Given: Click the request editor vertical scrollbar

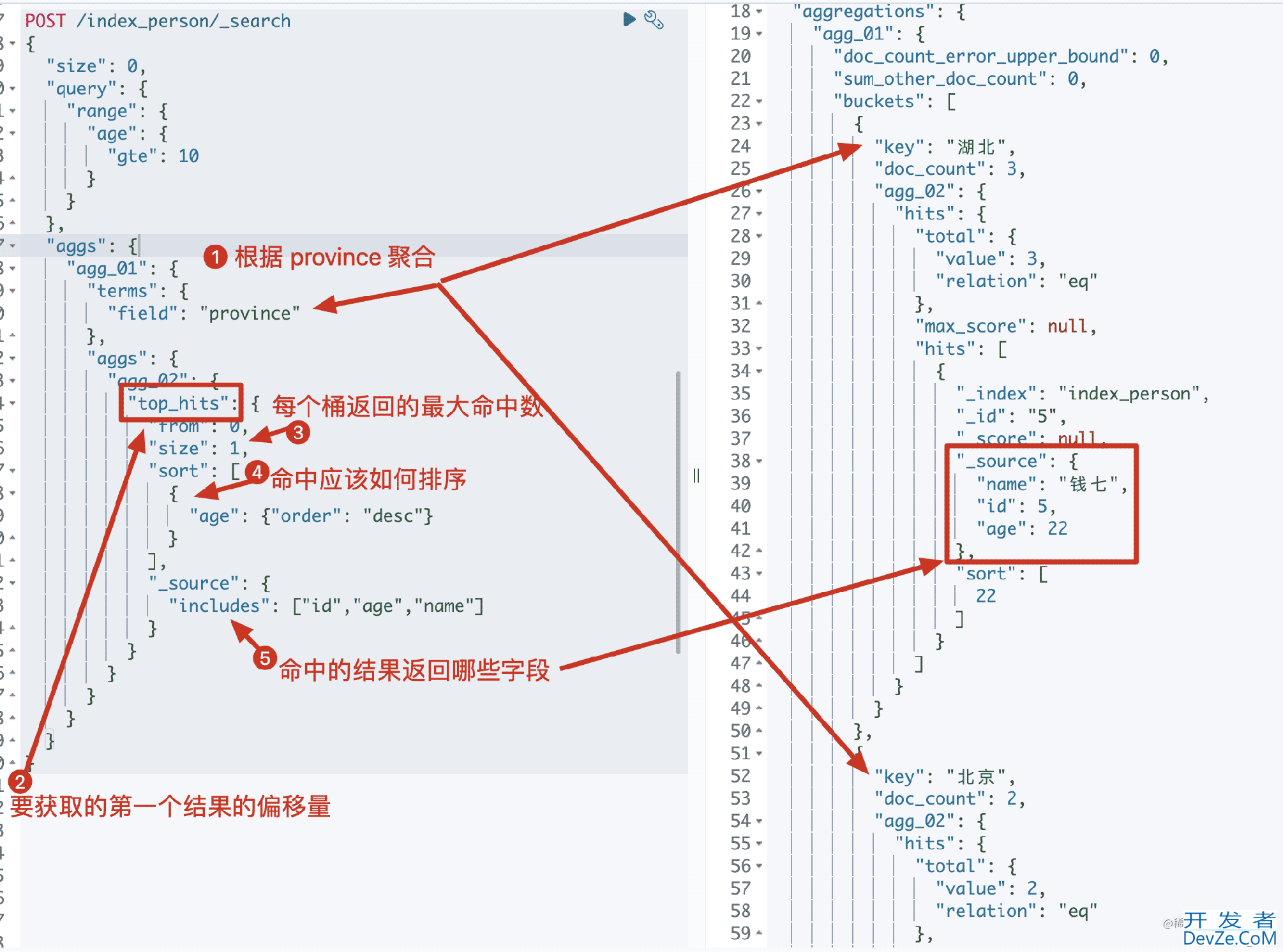Looking at the screenshot, I should [x=678, y=512].
